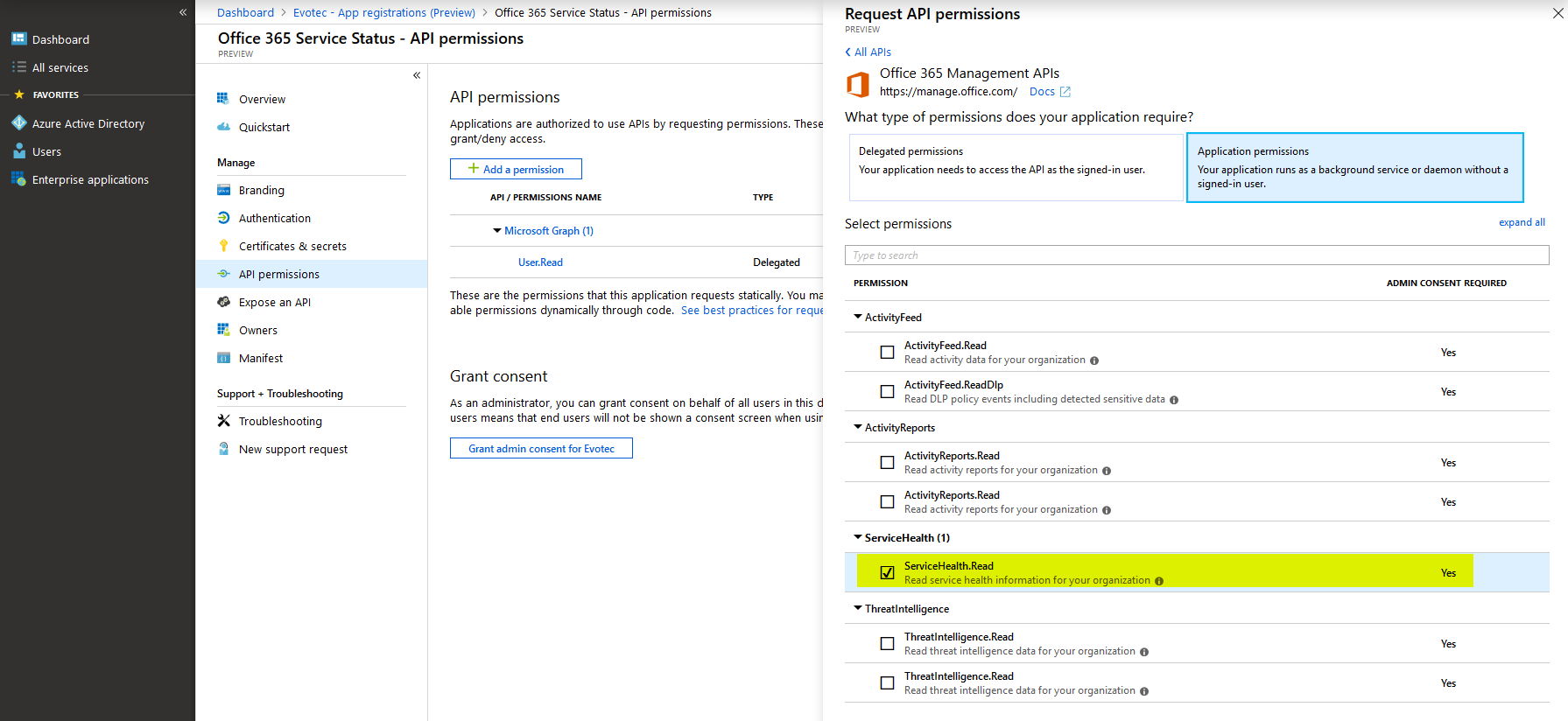The height and width of the screenshot is (721, 1568).
Task: Open the Authentication menu item
Action: point(274,218)
